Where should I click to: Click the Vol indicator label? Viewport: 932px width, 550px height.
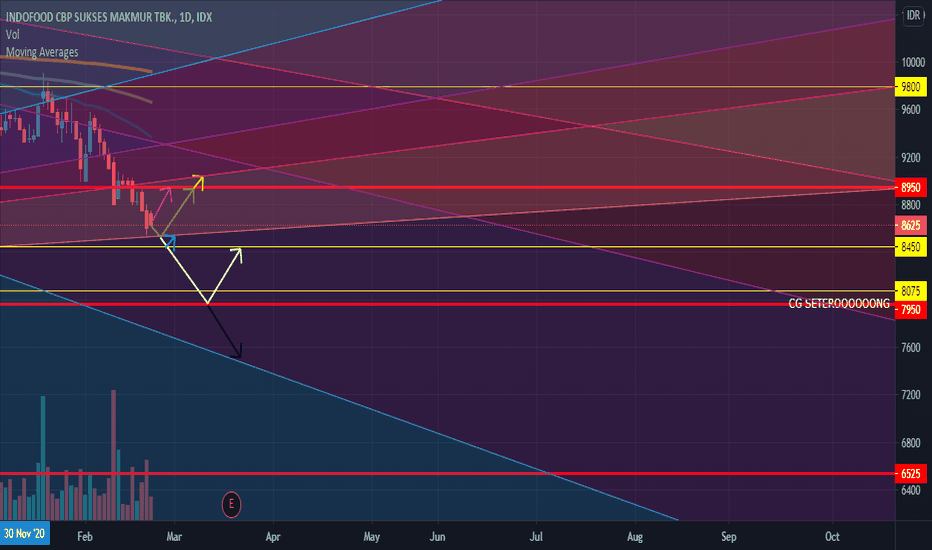coord(12,34)
